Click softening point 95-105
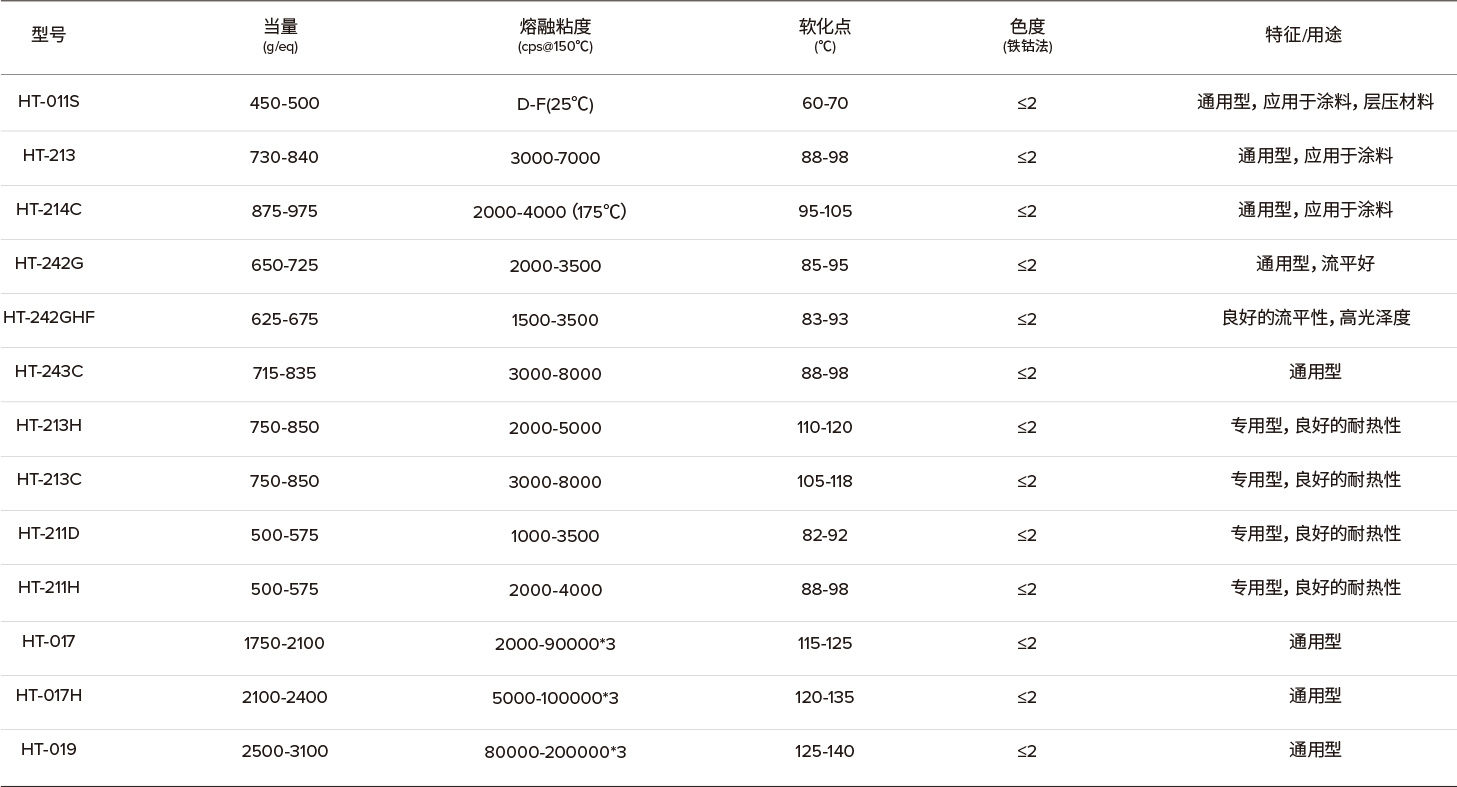This screenshot has height=787, width=1457. tap(825, 212)
